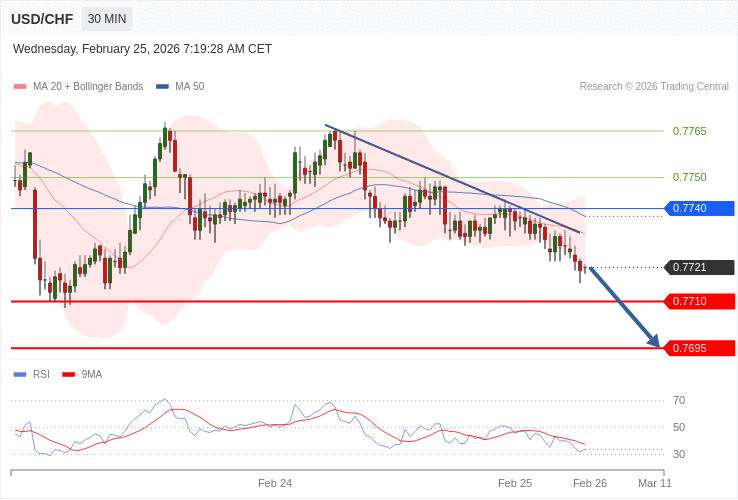Click the Wednesday, February 25, 2026 timestamp
The height and width of the screenshot is (500, 738).
142,49
